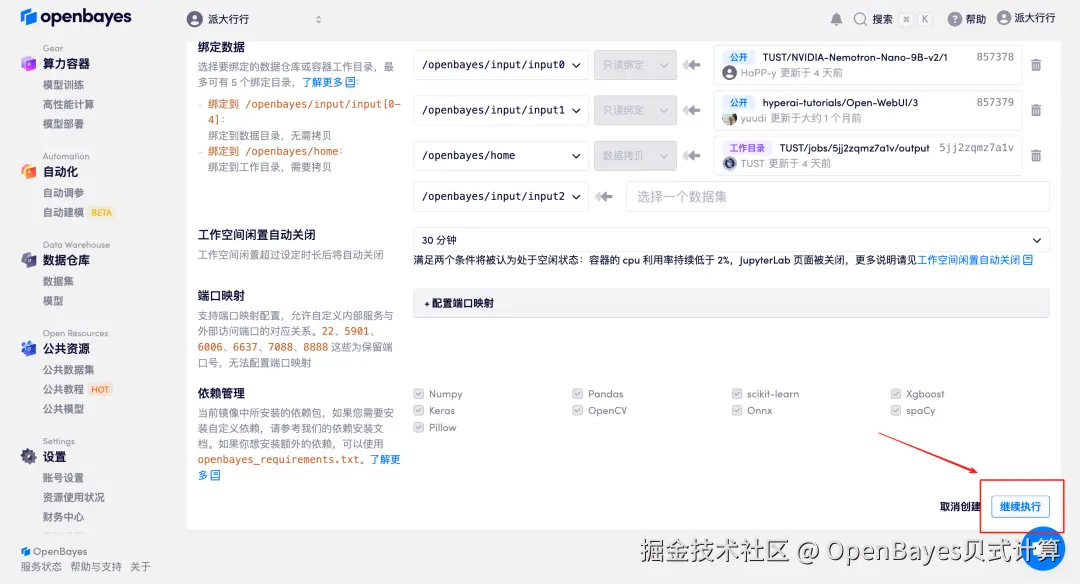Click the arrow icon next to input1 row

692,110
